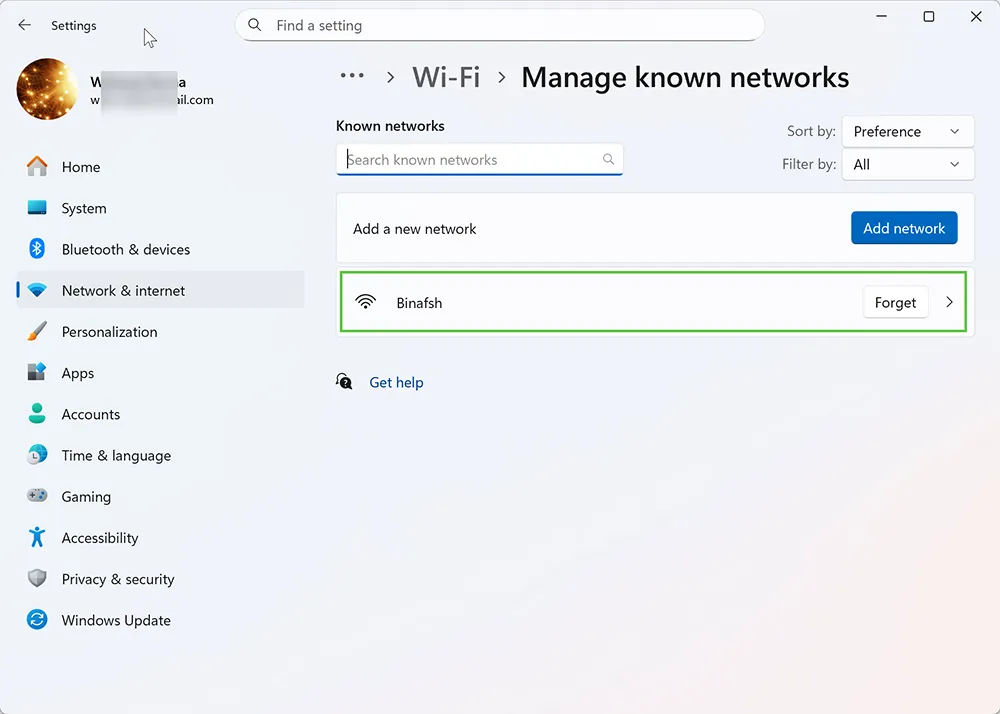The image size is (1000, 714).
Task: Open the Get help link
Action: (x=396, y=382)
